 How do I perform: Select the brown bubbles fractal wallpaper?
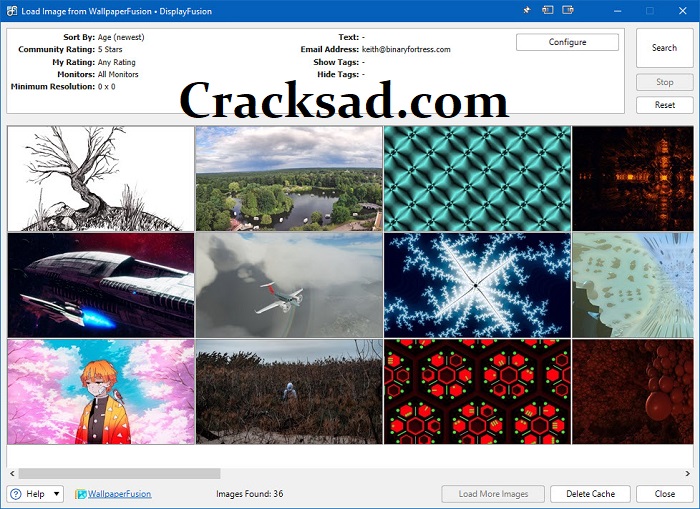click(633, 392)
